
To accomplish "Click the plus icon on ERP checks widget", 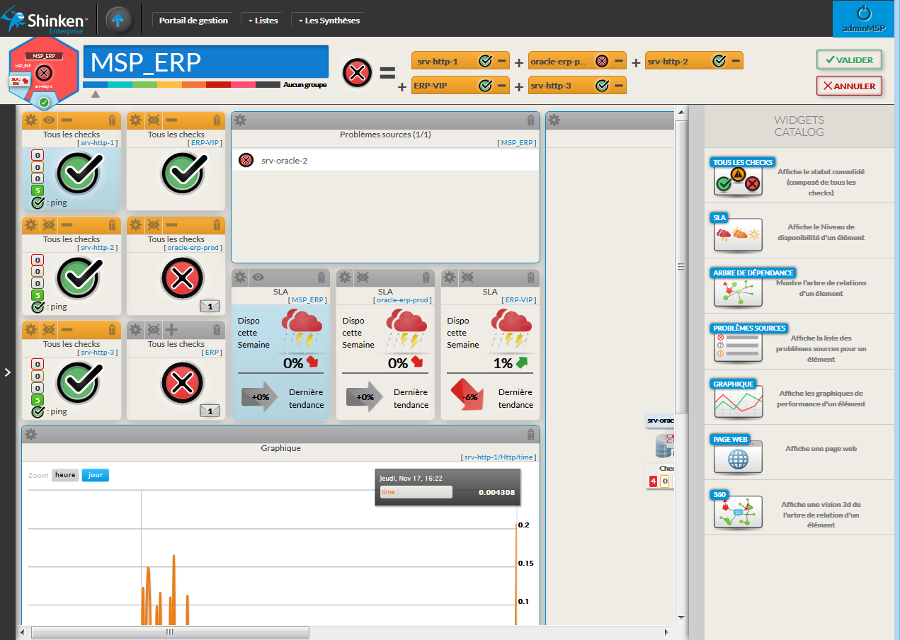I will [171, 329].
